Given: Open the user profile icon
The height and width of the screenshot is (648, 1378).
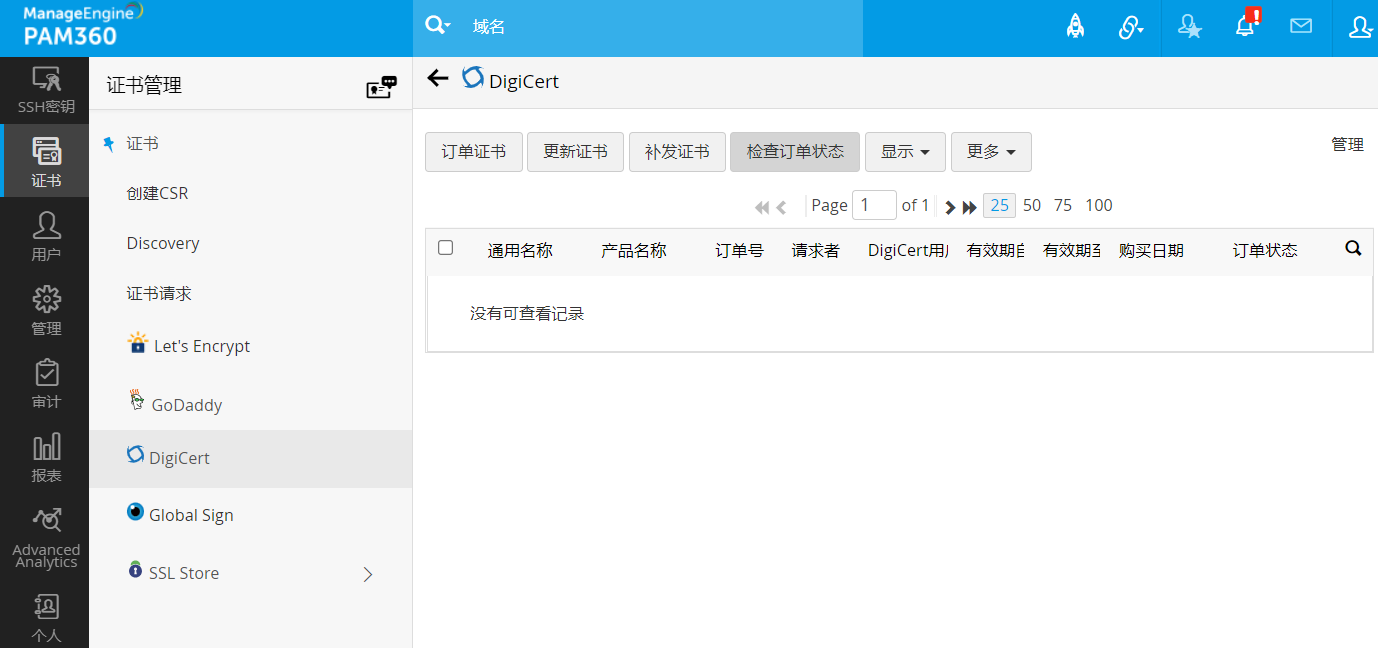Looking at the screenshot, I should [x=1360, y=27].
